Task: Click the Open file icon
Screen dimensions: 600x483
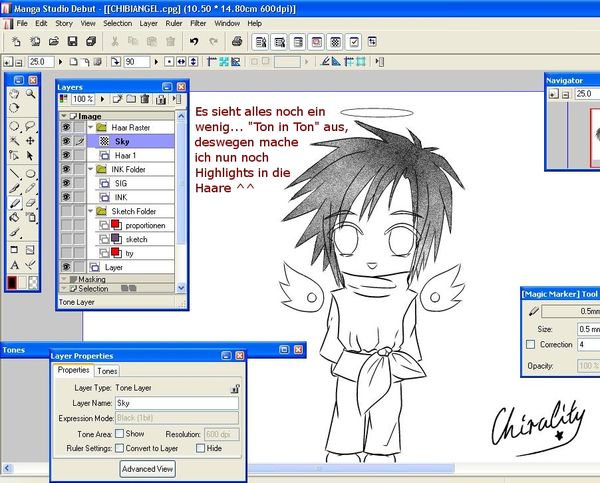Action: point(54,41)
